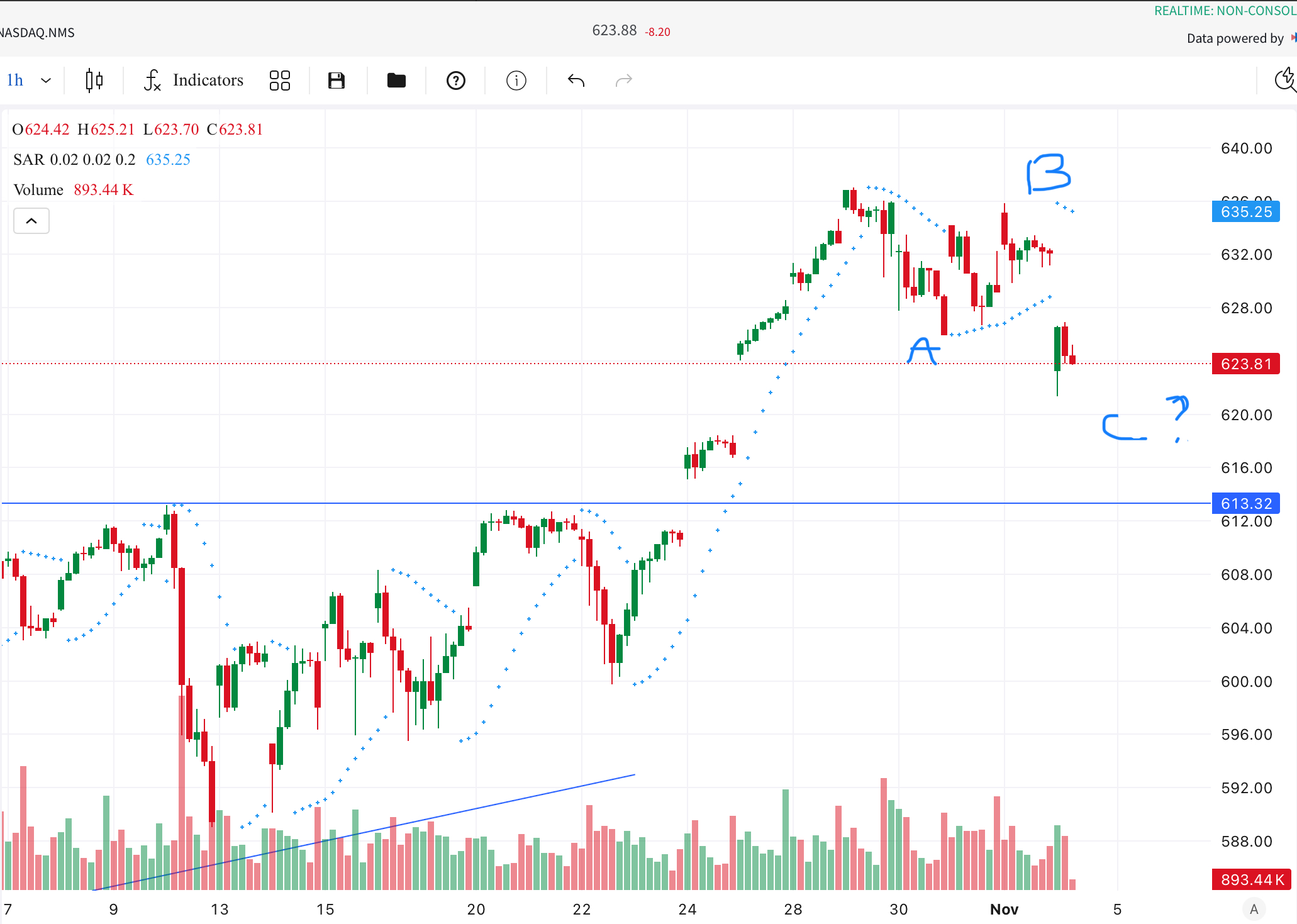Expand the 1h timeframe dropdown
Image resolution: width=1297 pixels, height=924 pixels.
(28, 81)
